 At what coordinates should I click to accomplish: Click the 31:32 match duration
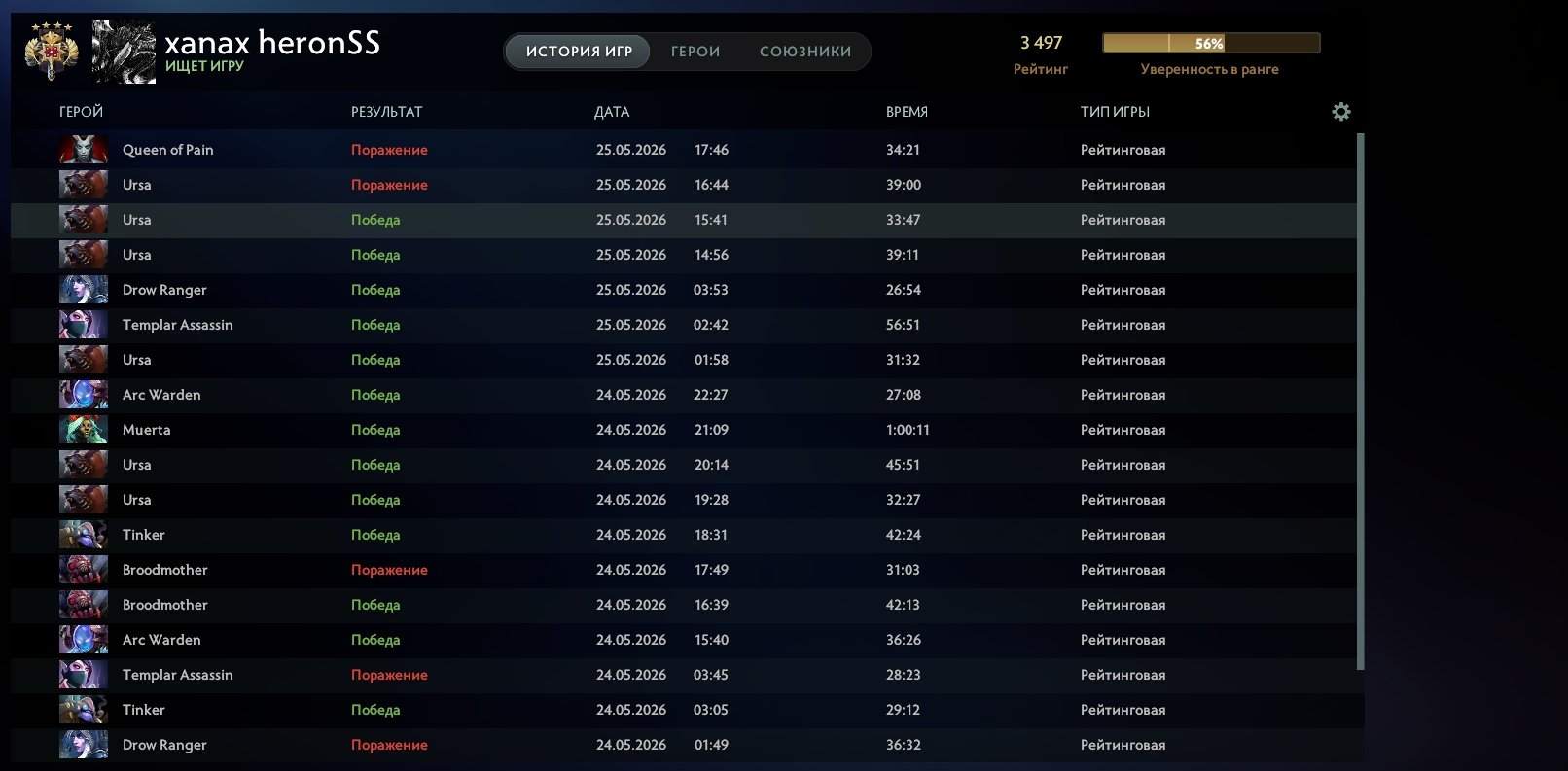point(903,360)
